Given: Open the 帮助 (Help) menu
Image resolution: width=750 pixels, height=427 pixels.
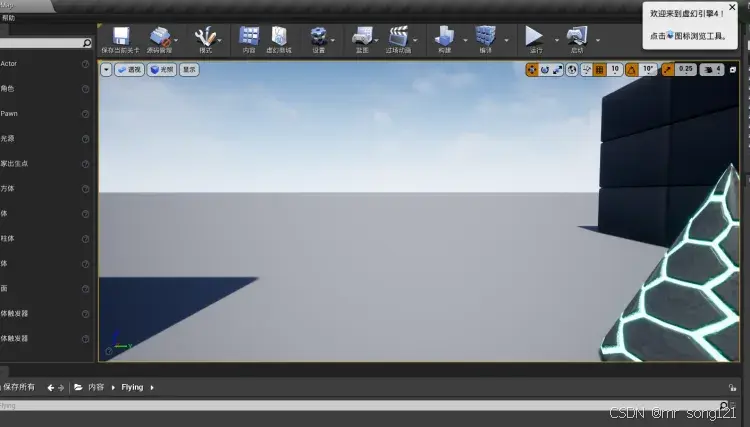Looking at the screenshot, I should (x=8, y=18).
